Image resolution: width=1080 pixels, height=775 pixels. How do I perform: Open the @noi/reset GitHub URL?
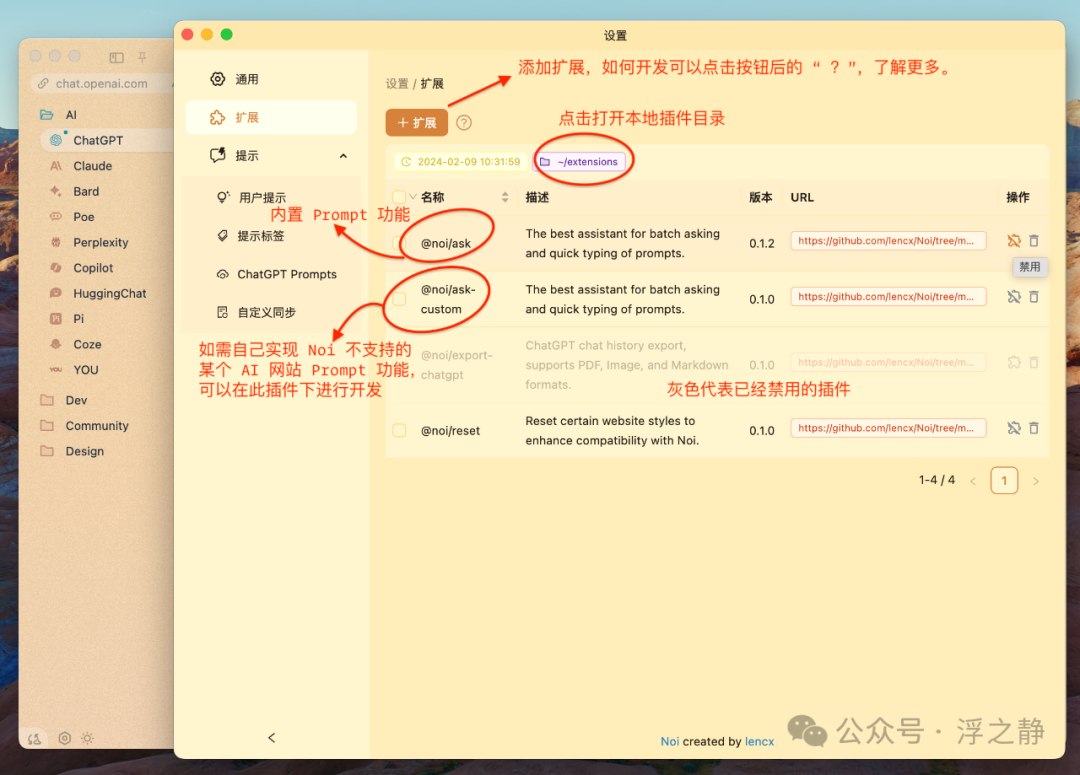(888, 428)
